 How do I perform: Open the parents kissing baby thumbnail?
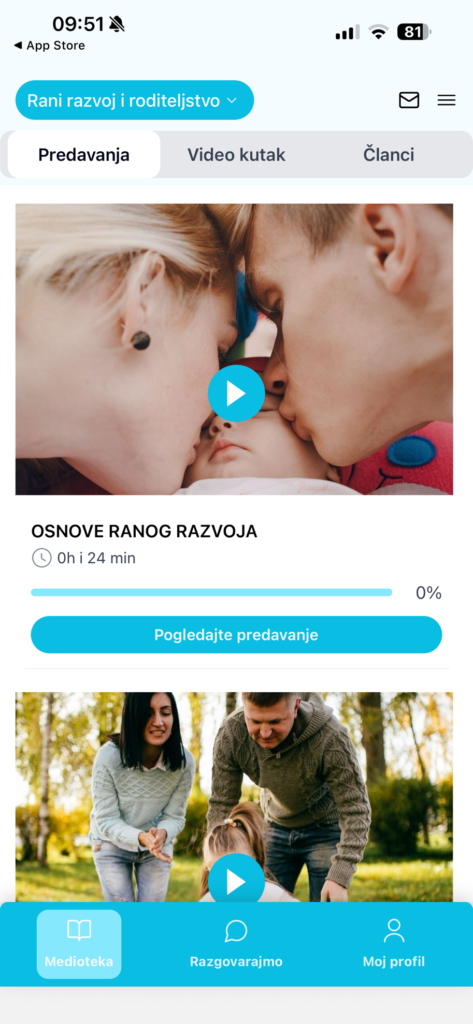pyautogui.click(x=234, y=349)
